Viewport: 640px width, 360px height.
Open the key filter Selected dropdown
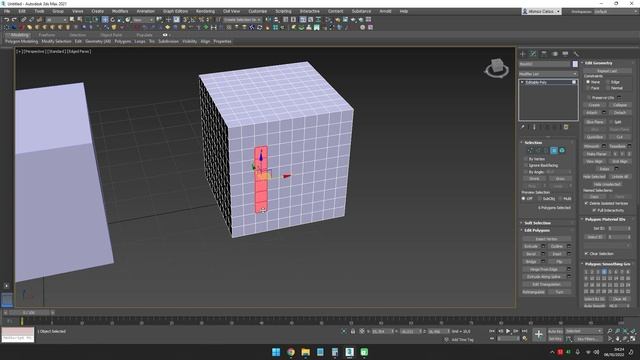(584, 331)
